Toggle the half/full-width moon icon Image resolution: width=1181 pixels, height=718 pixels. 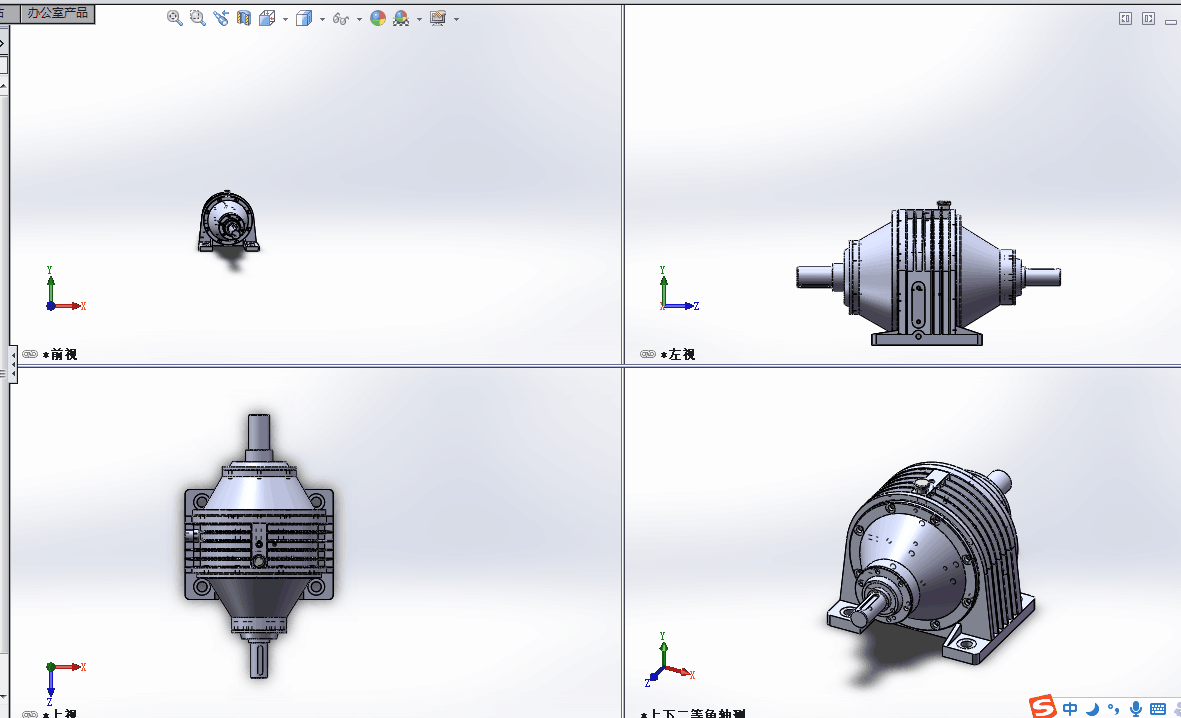(1093, 709)
